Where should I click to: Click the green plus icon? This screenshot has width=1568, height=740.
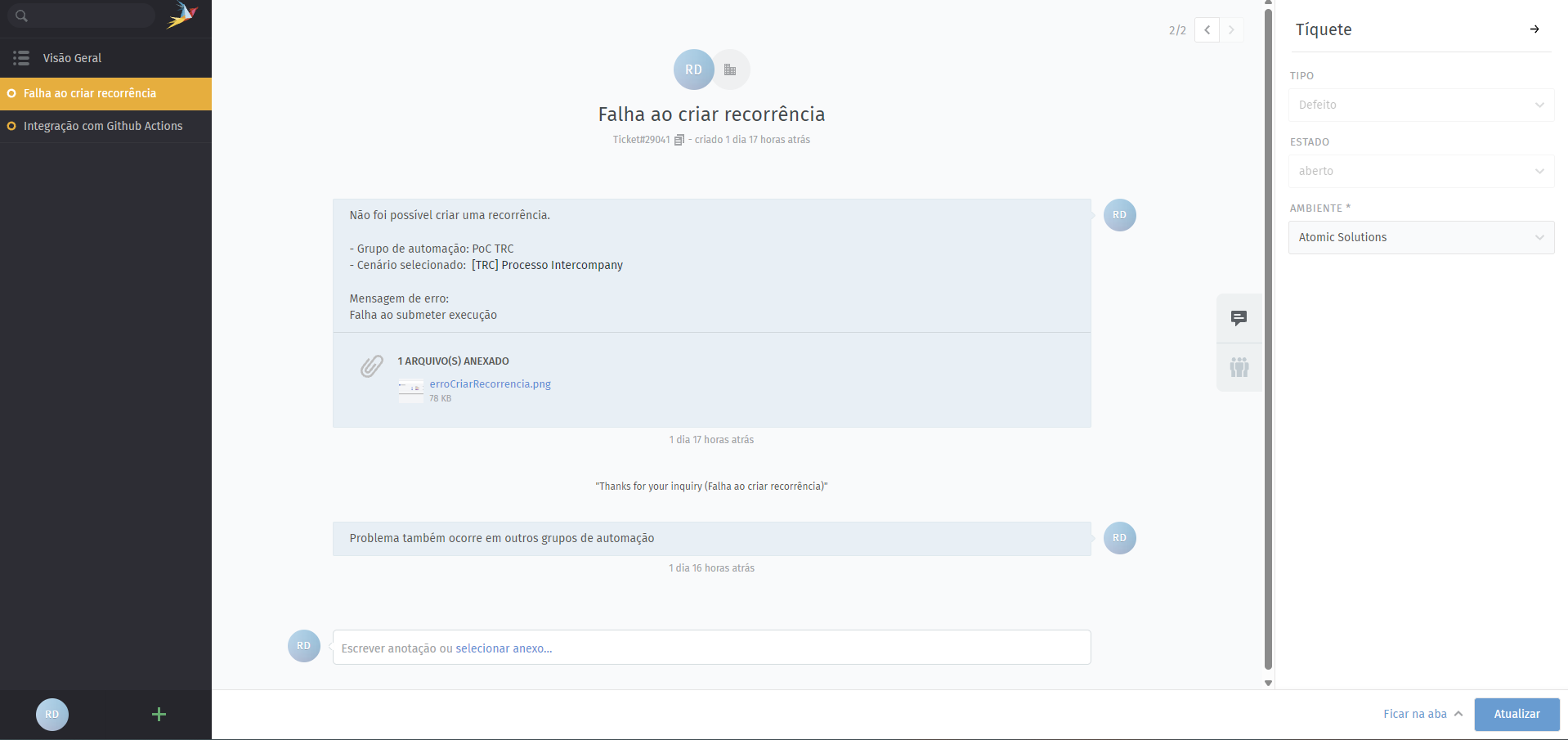coord(159,715)
